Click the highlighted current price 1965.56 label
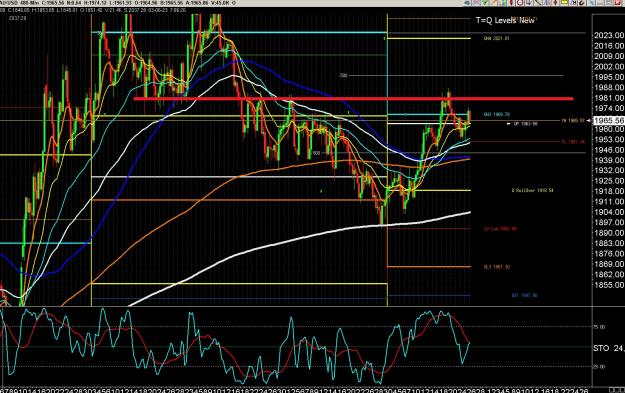Viewport: 625px width, 393px height. pos(609,120)
